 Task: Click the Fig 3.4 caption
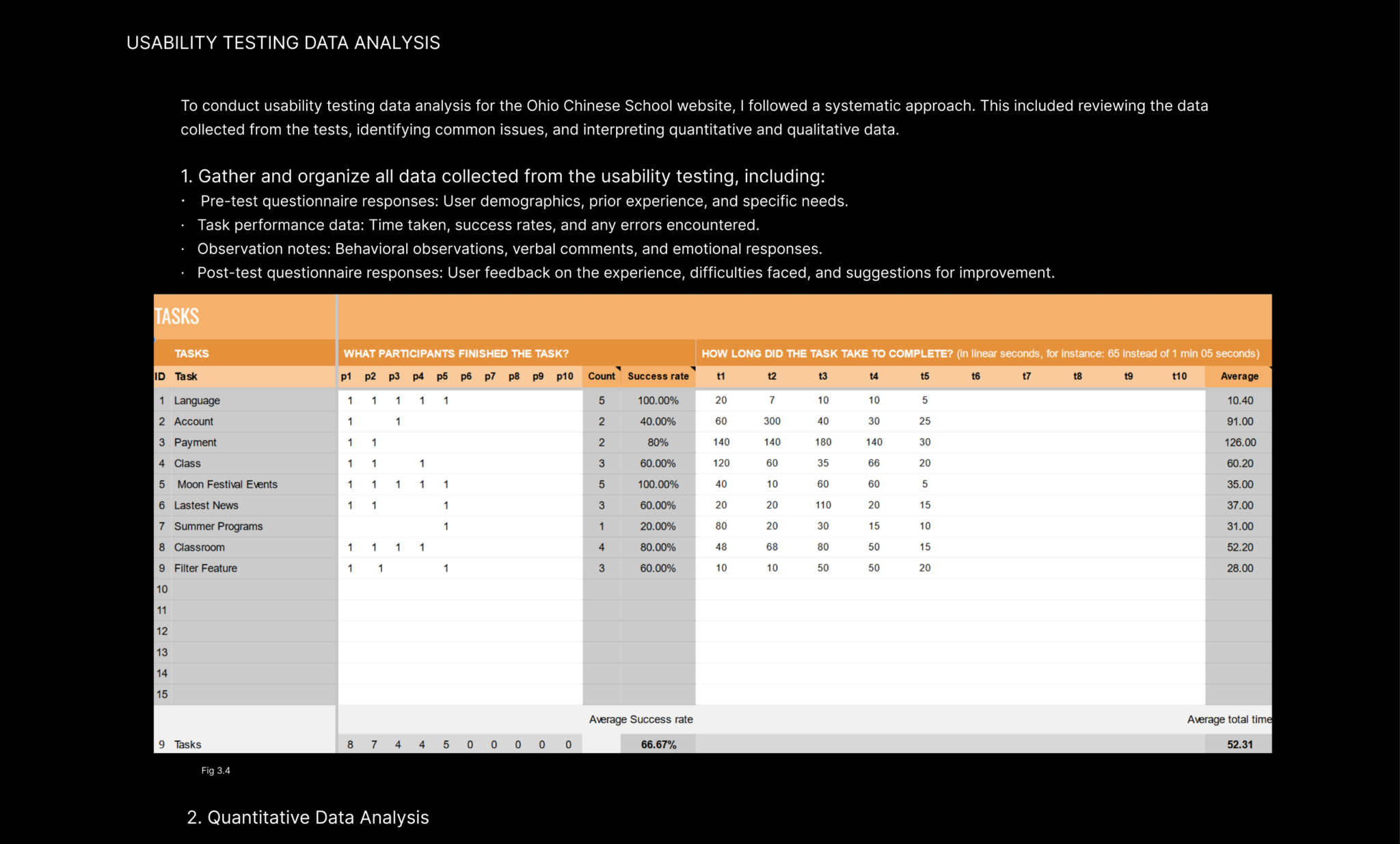(215, 771)
